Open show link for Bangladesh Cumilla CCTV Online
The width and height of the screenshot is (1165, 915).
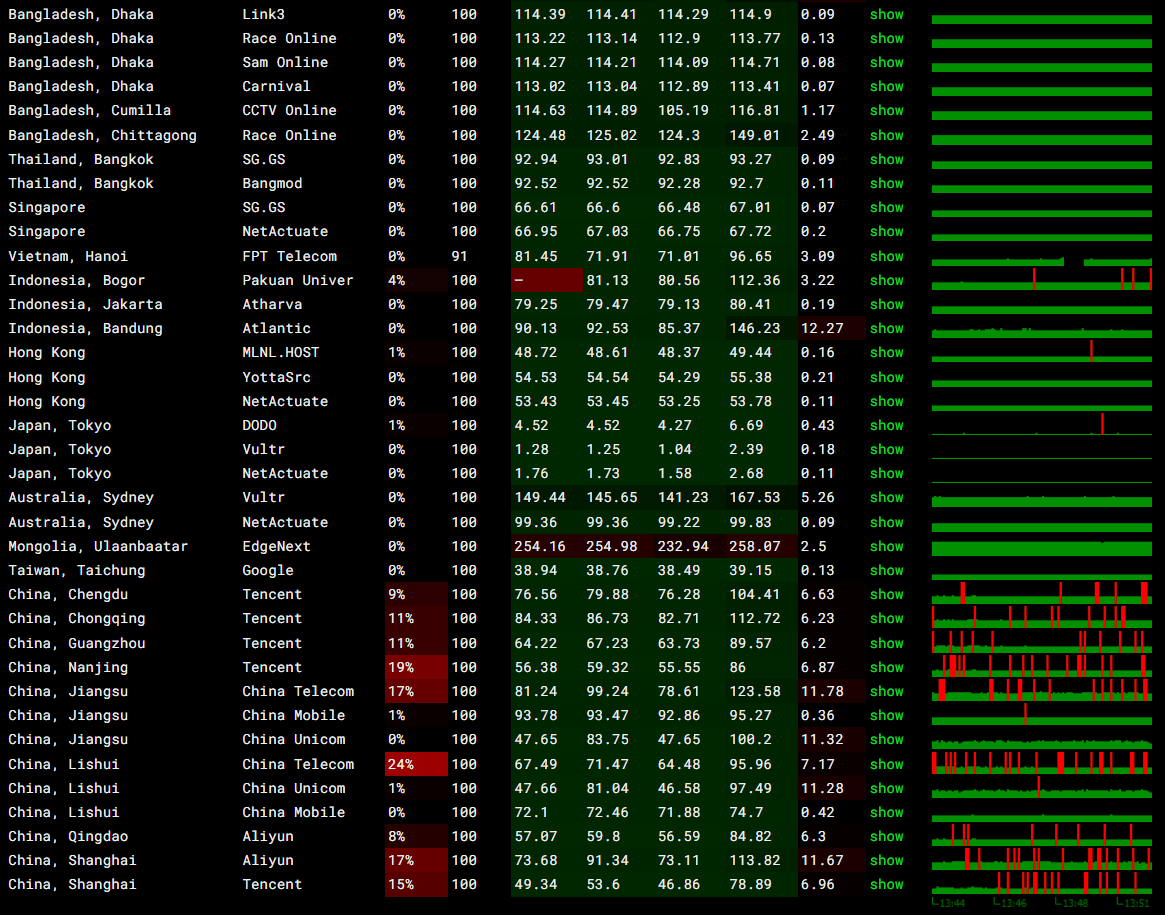pos(886,110)
